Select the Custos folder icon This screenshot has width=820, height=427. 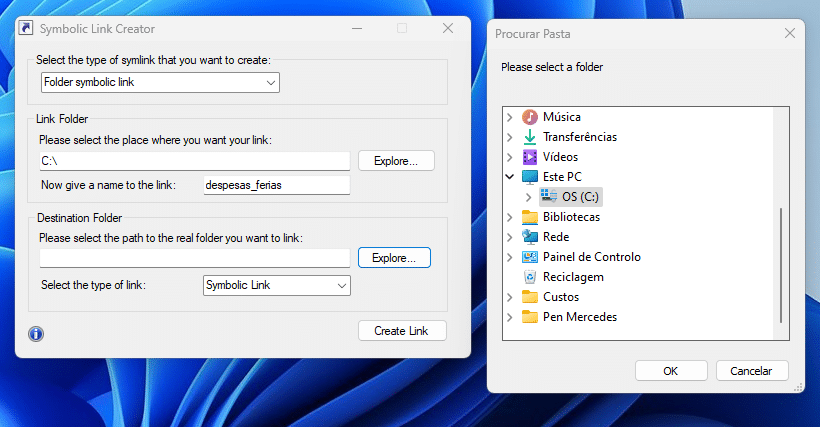(529, 297)
